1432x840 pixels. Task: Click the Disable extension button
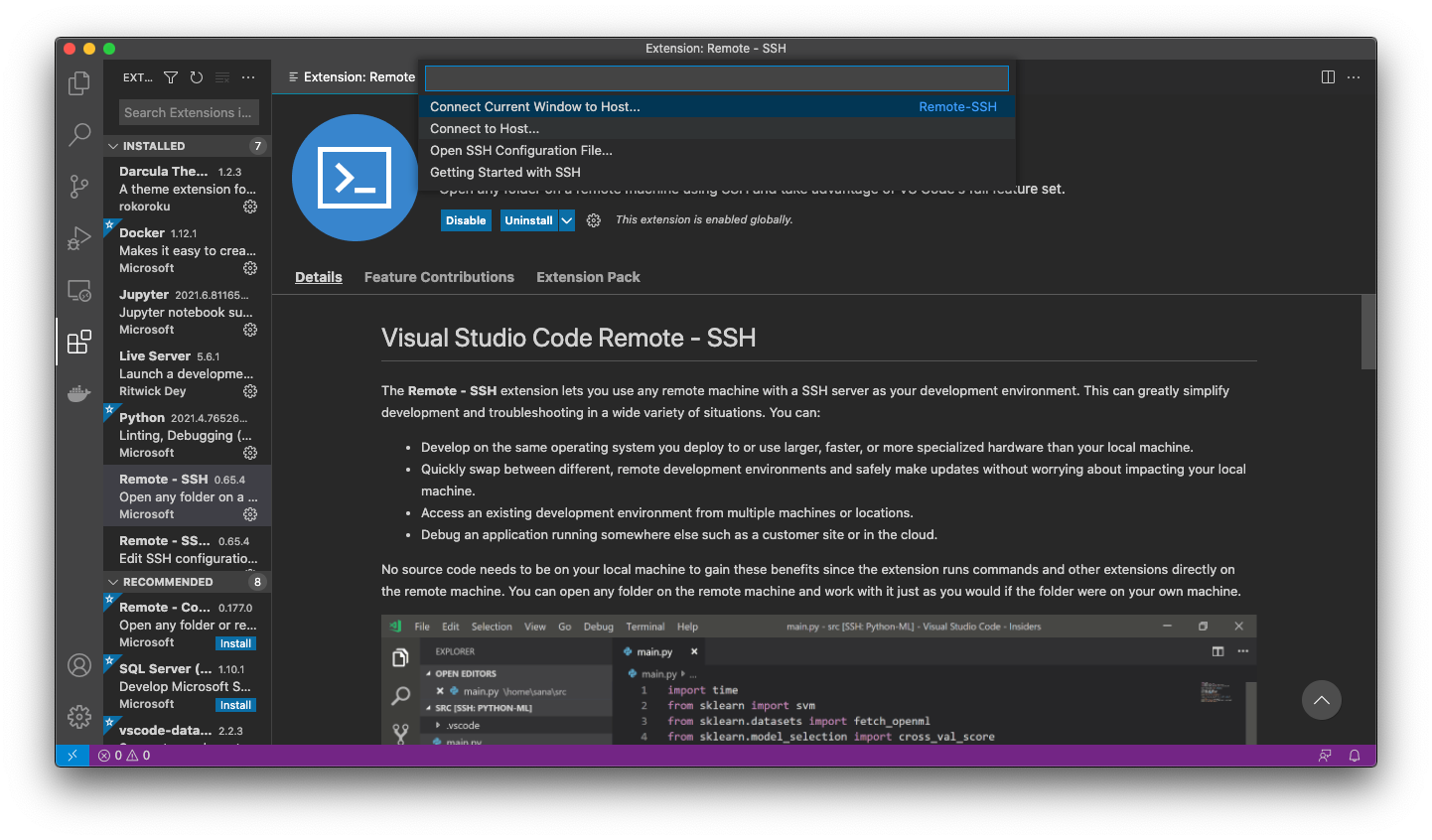(x=466, y=220)
